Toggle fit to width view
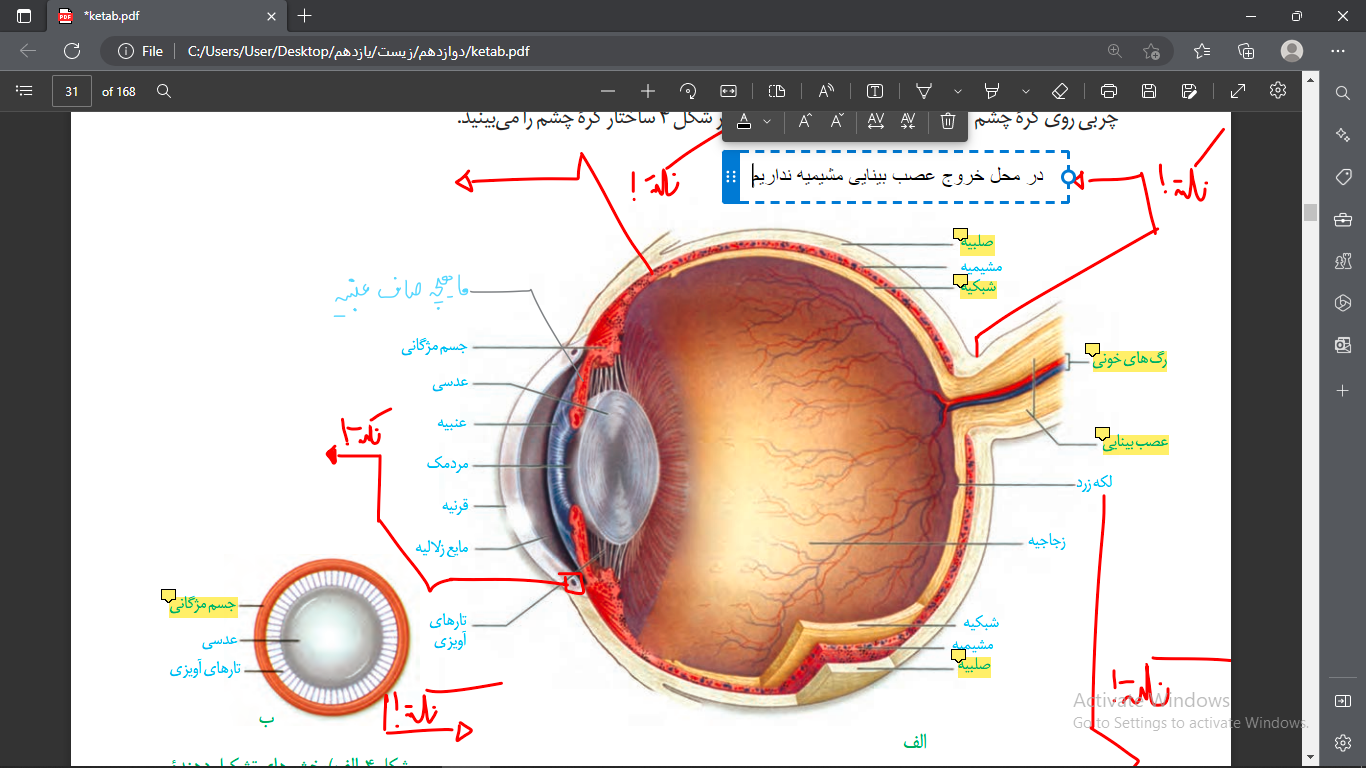 pyautogui.click(x=728, y=91)
